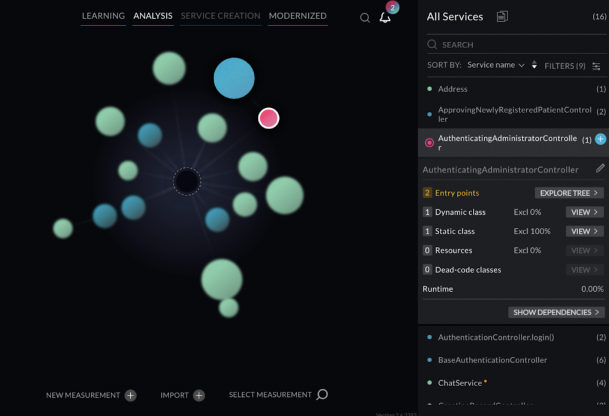Switch to the Modernized tab

click(x=298, y=16)
